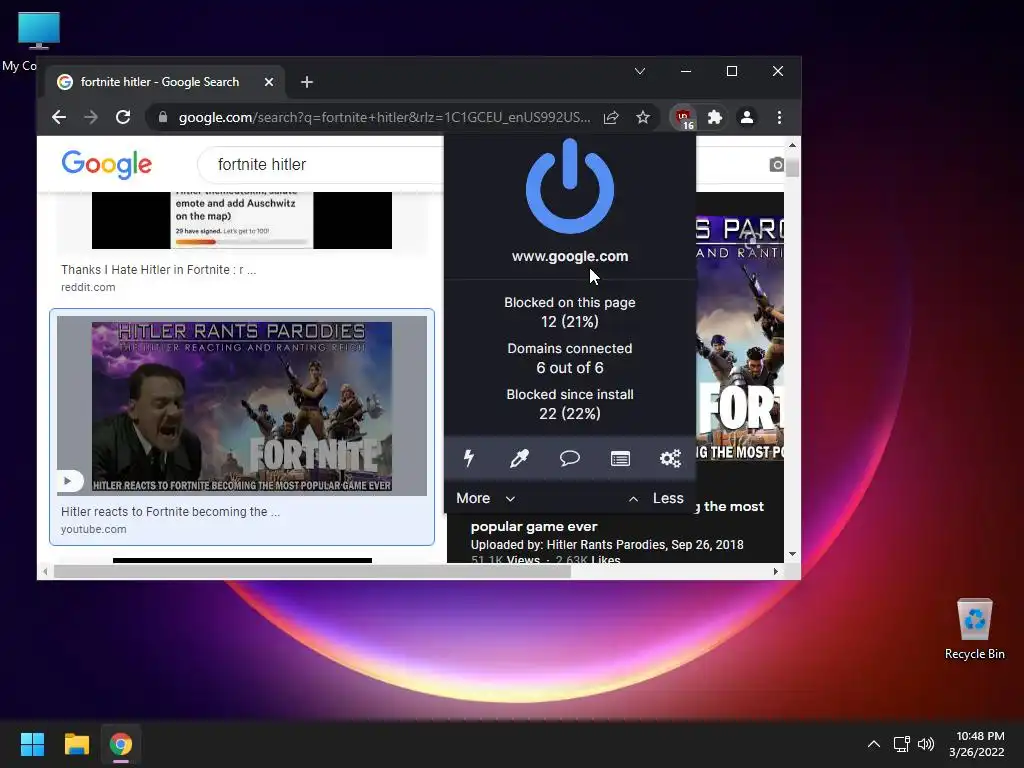Search by image camera icon

pyautogui.click(x=776, y=165)
